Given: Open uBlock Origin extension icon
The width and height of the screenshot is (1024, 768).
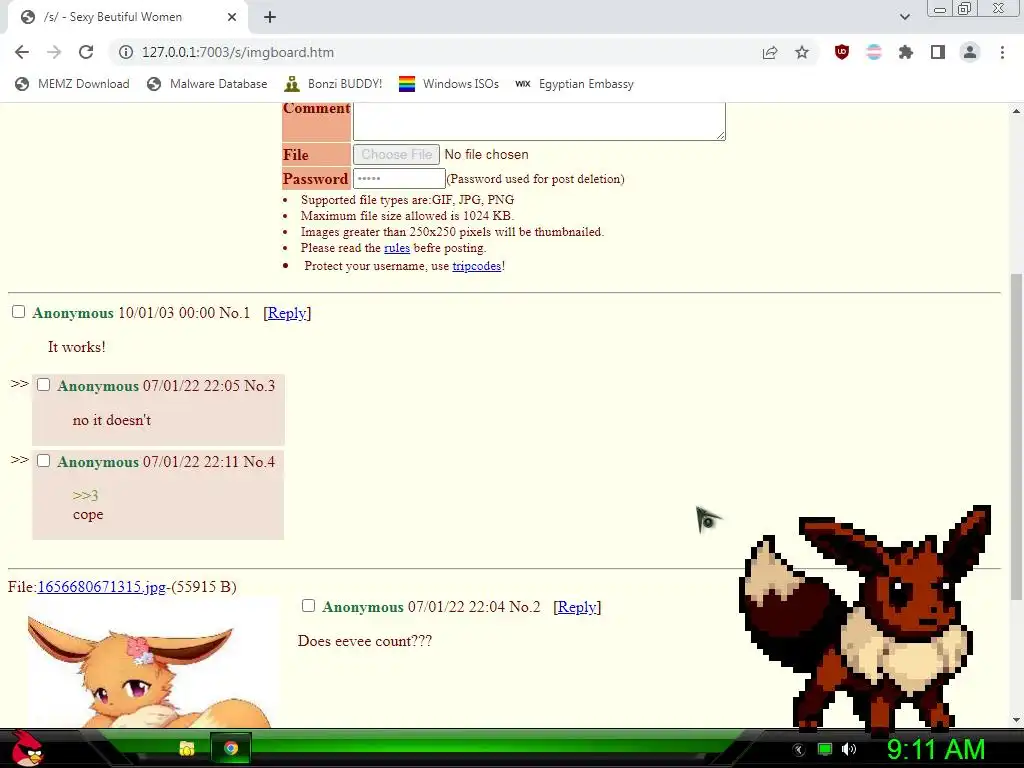Looking at the screenshot, I should tap(842, 52).
